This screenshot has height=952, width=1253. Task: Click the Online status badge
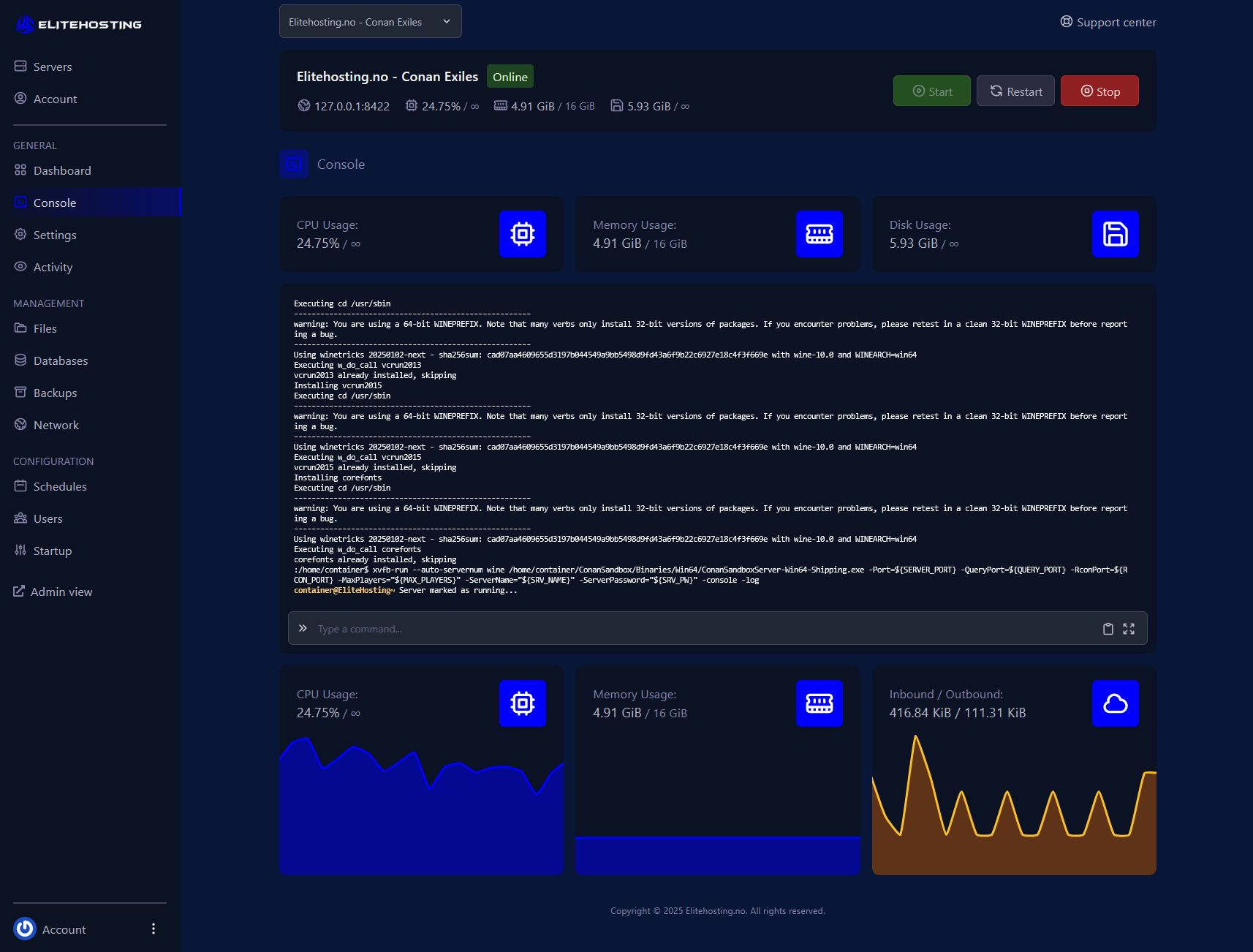(510, 76)
